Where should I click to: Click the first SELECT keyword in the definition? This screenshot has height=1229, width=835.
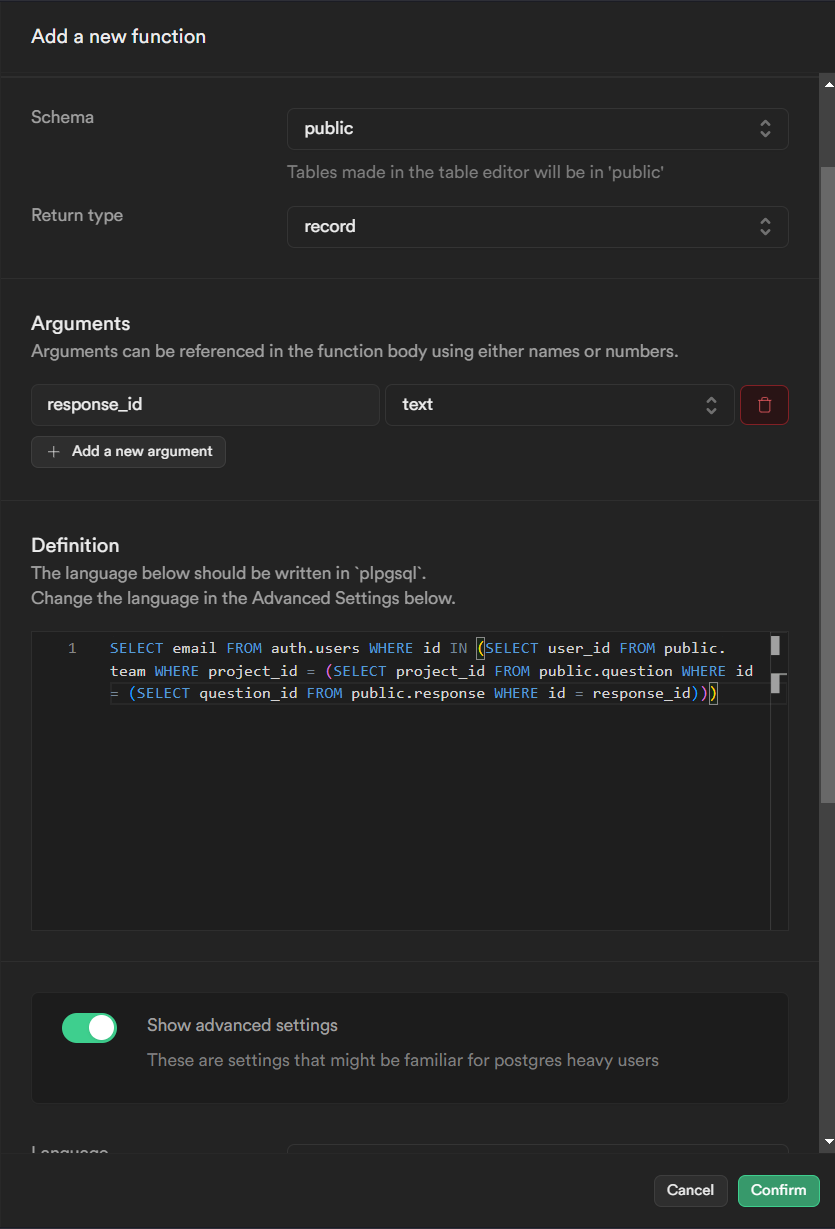coord(136,649)
